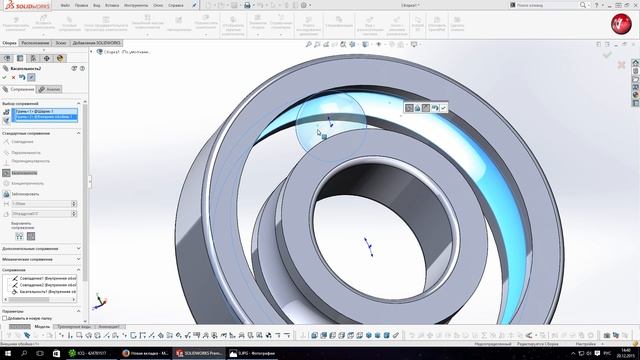Viewport: 640px width, 360px height.
Task: Open the DisplayManager colored sphere tab
Action: (x=60, y=58)
